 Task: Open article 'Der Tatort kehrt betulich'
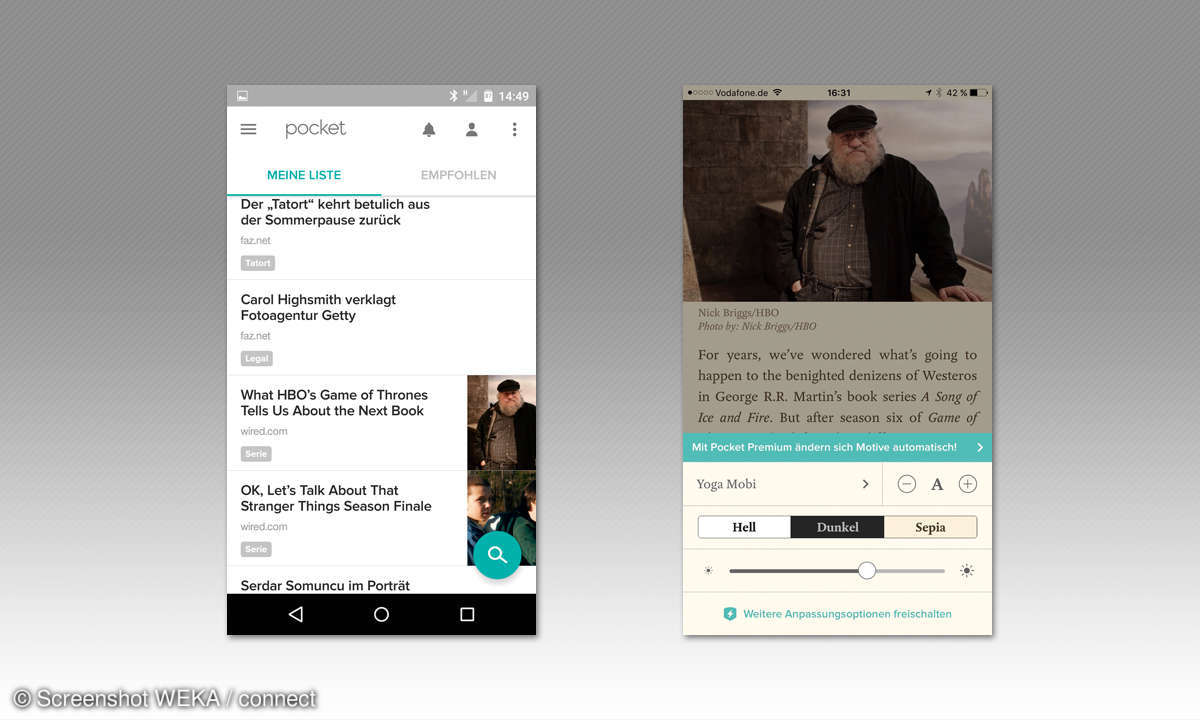click(x=335, y=212)
